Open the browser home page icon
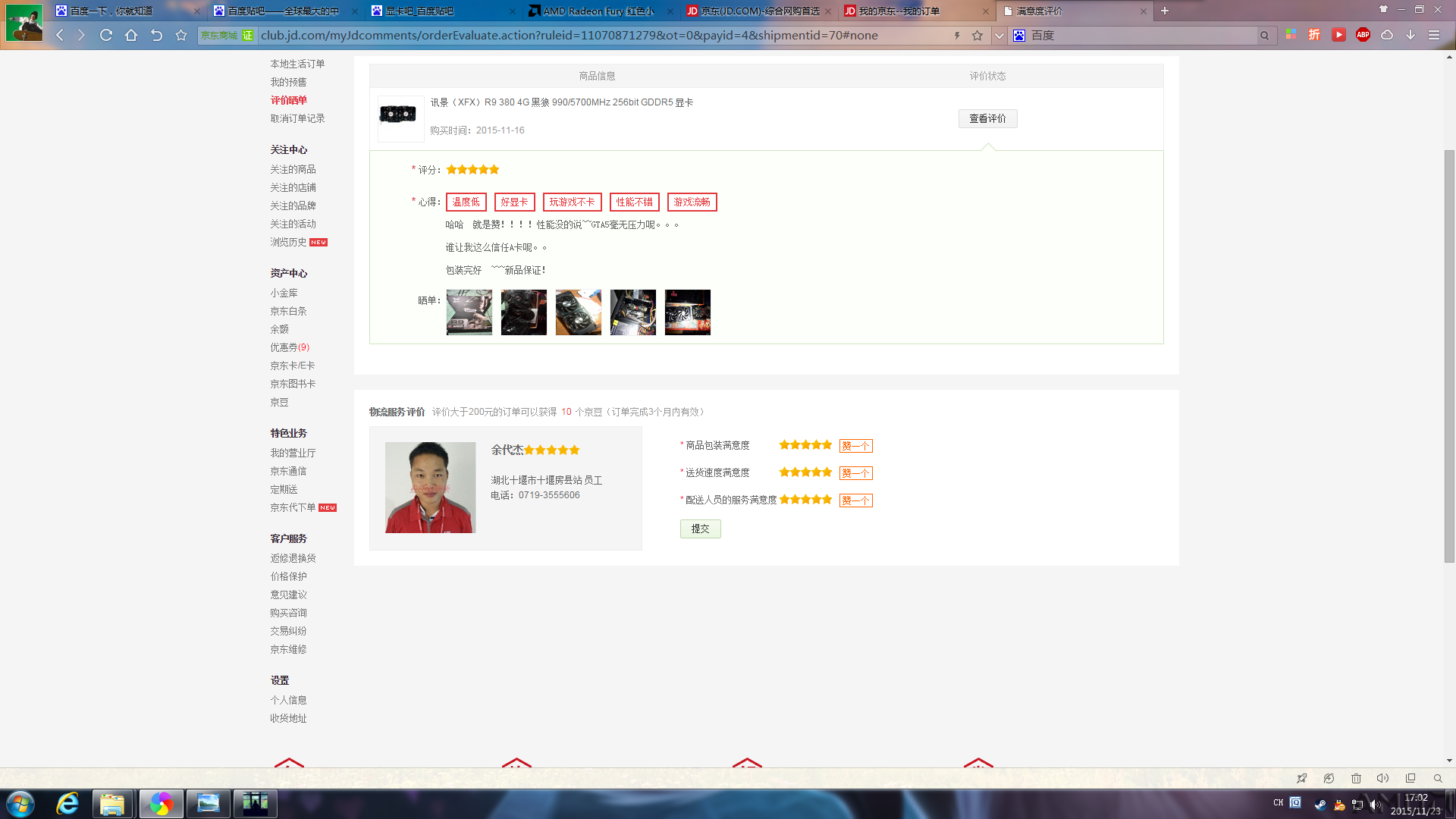Screen dimensions: 1456x819 pyautogui.click(x=131, y=35)
